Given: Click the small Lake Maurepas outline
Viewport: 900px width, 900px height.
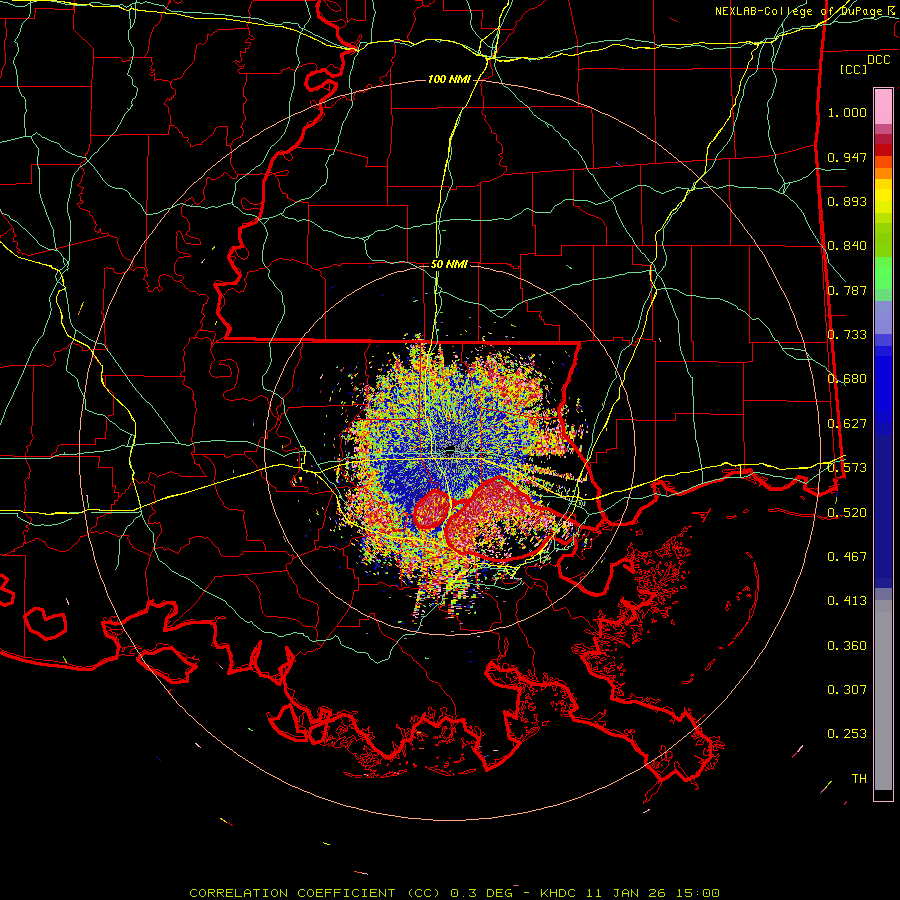Looking at the screenshot, I should [x=432, y=510].
